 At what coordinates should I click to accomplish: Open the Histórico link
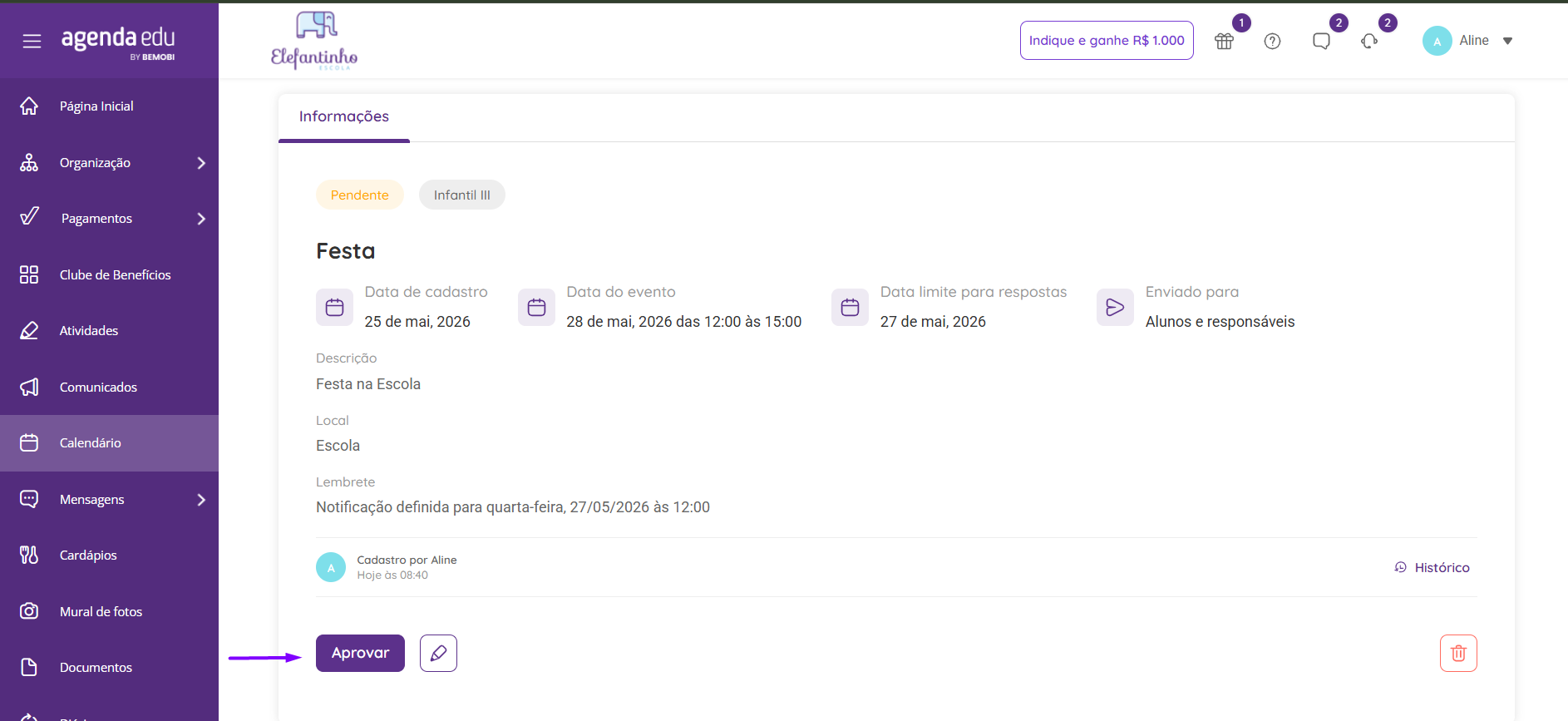(x=1432, y=567)
